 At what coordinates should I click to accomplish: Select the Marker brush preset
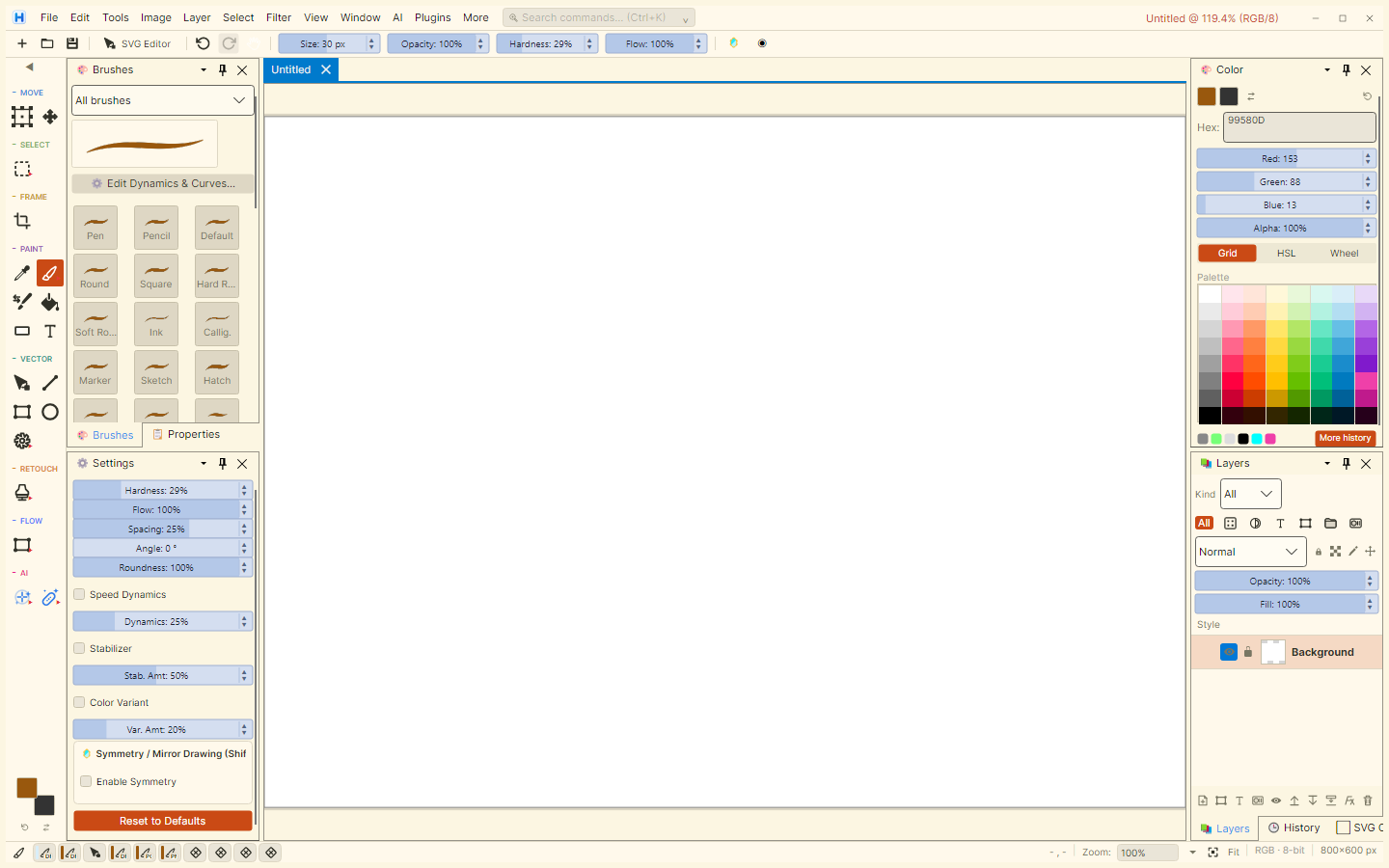point(95,371)
